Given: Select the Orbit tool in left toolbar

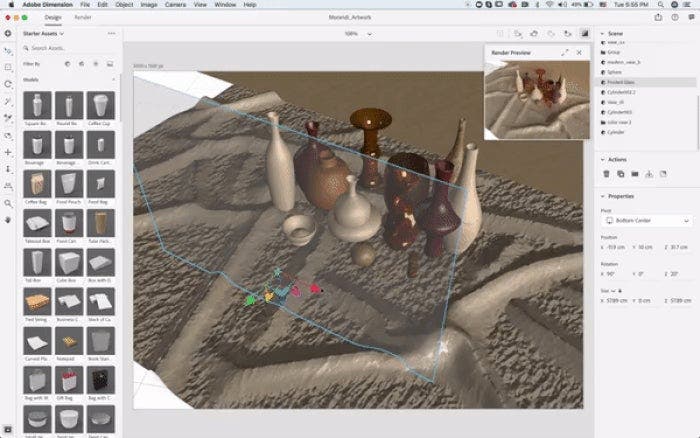Looking at the screenshot, I should 8,84.
